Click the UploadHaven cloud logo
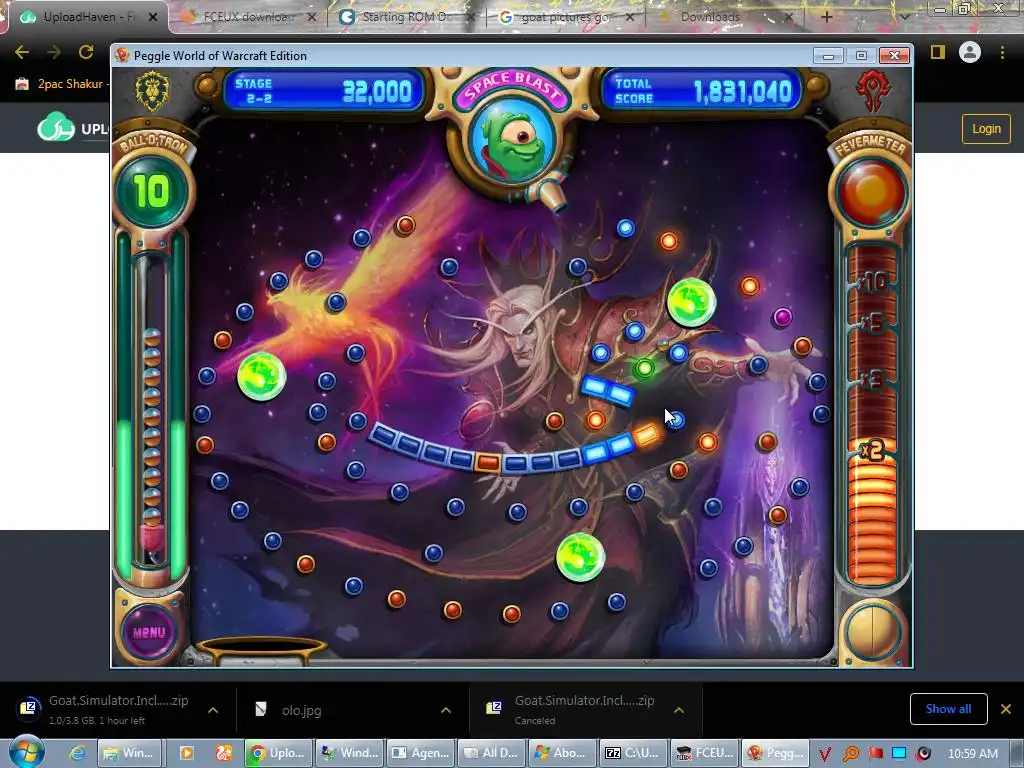The width and height of the screenshot is (1024, 768). pos(56,127)
